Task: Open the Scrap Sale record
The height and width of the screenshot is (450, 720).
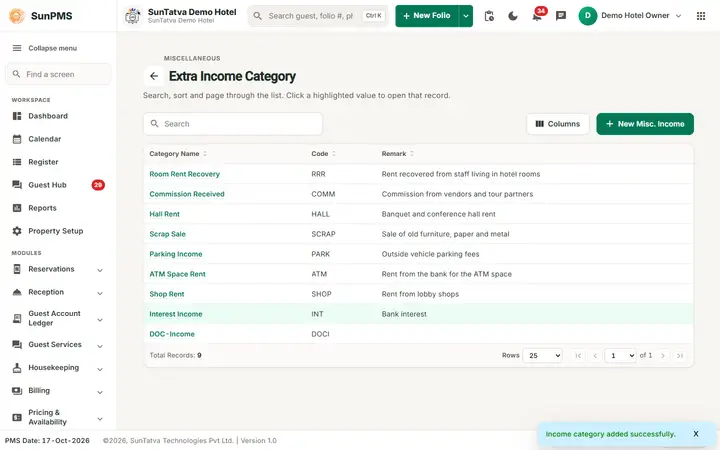Action: (168, 234)
